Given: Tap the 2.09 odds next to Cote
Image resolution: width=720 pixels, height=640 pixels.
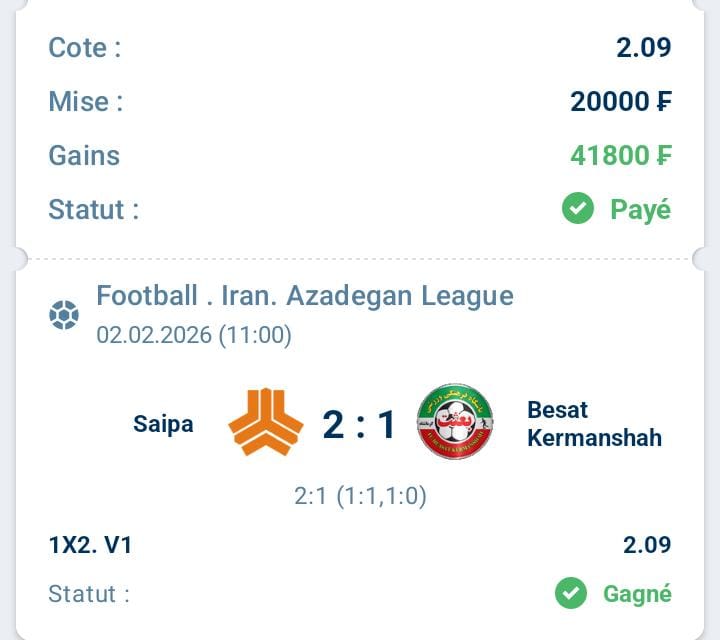Looking at the screenshot, I should [x=644, y=47].
